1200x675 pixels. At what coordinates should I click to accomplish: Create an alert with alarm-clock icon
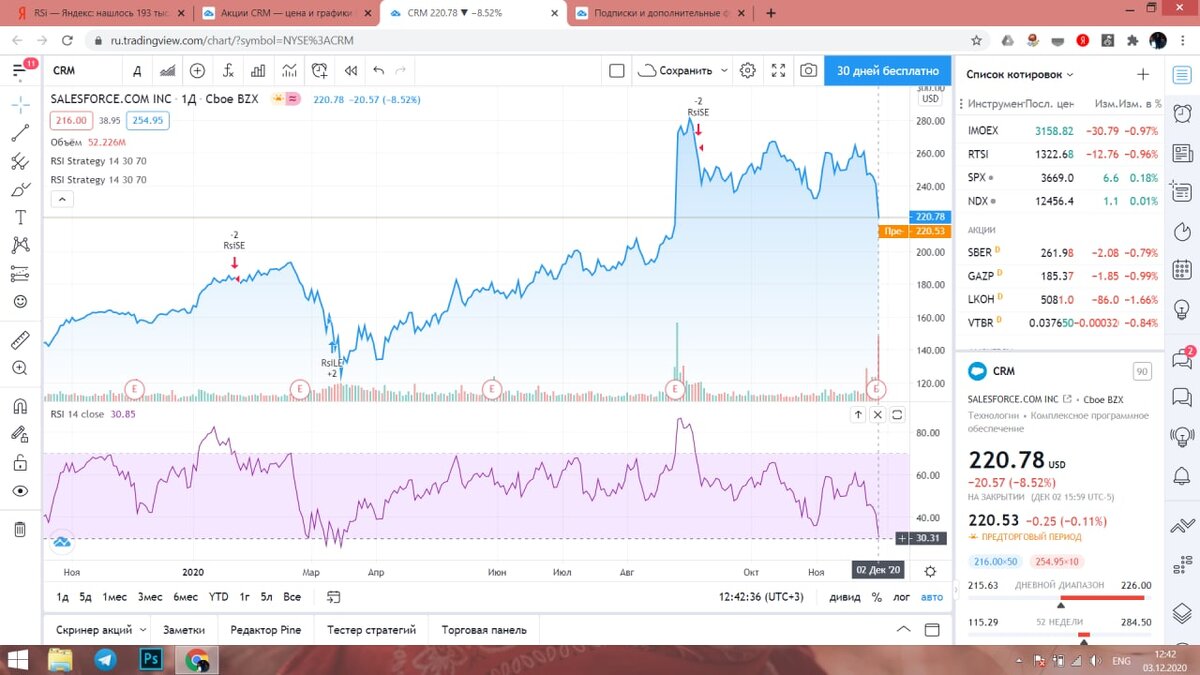click(320, 71)
